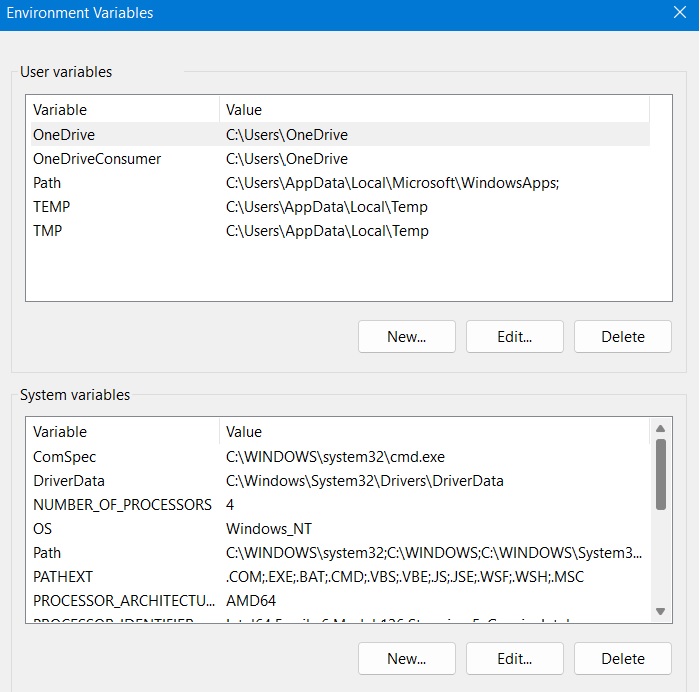Select the NUMBER_OF_PROCESSORS variable
The width and height of the screenshot is (700, 692).
[340, 505]
